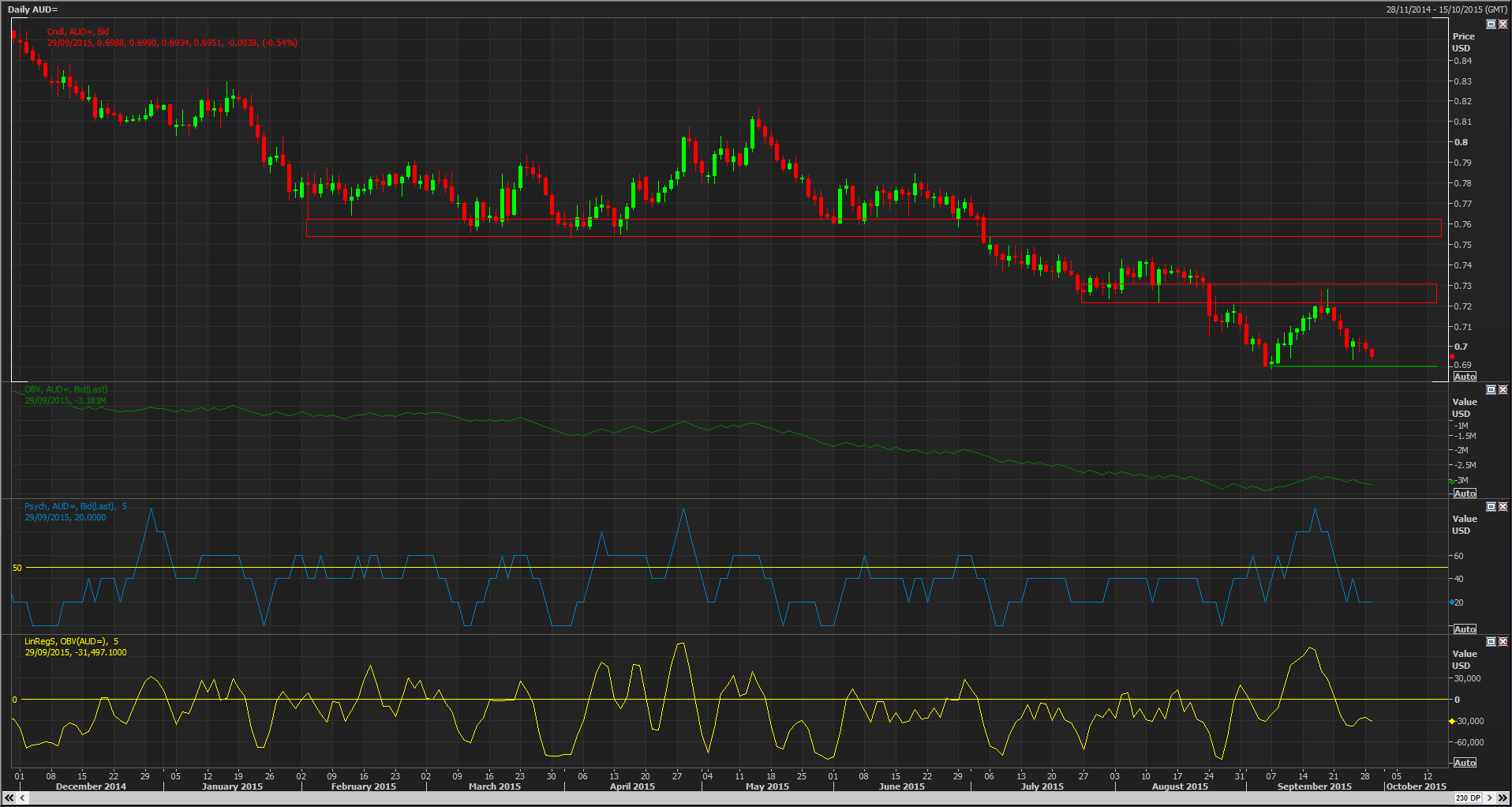This screenshot has width=1512, height=807.
Task: Click the 230 DP data points field
Action: 1469,798
